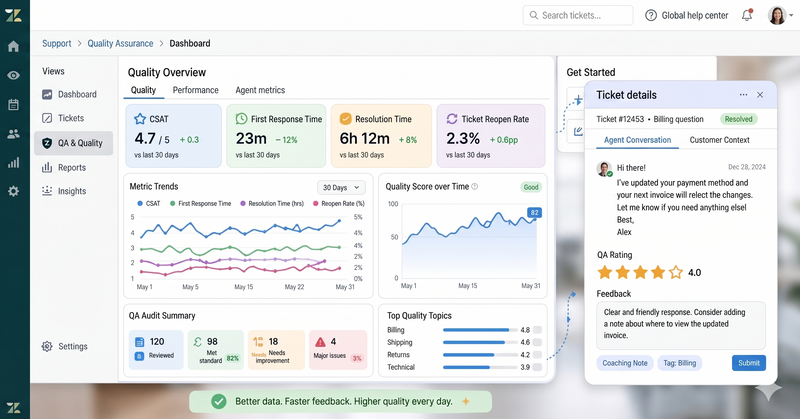The height and width of the screenshot is (419, 800).
Task: Click the Feedback text box
Action: [681, 325]
